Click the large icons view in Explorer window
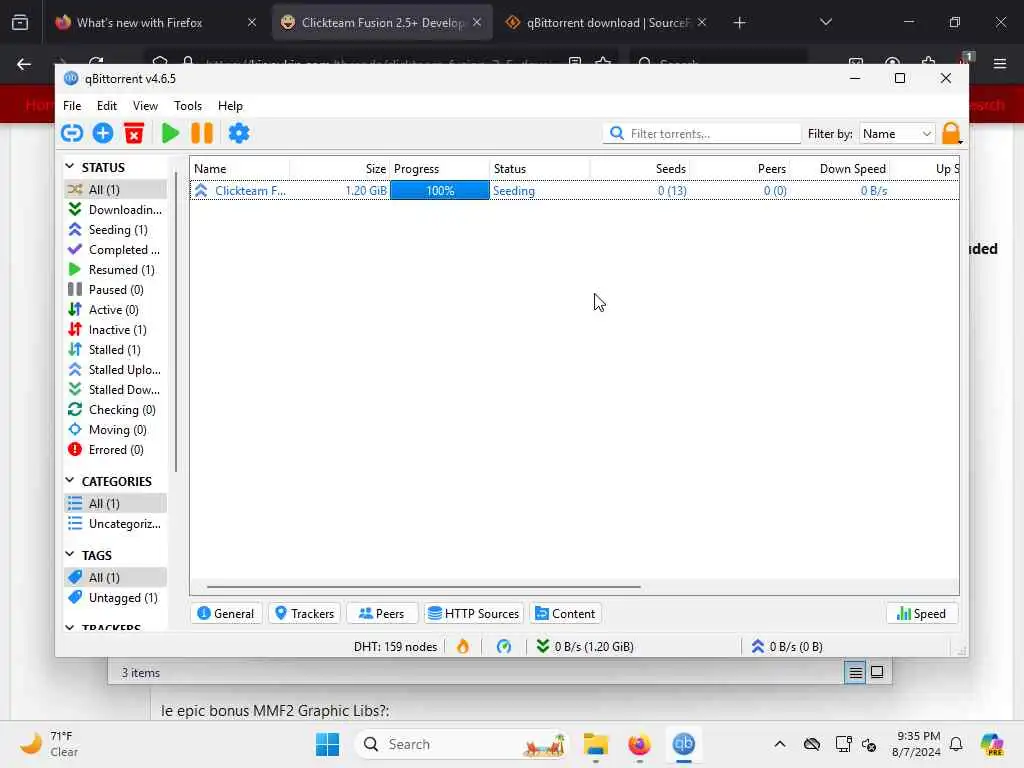Screen dimensions: 1024x768 tap(877, 673)
